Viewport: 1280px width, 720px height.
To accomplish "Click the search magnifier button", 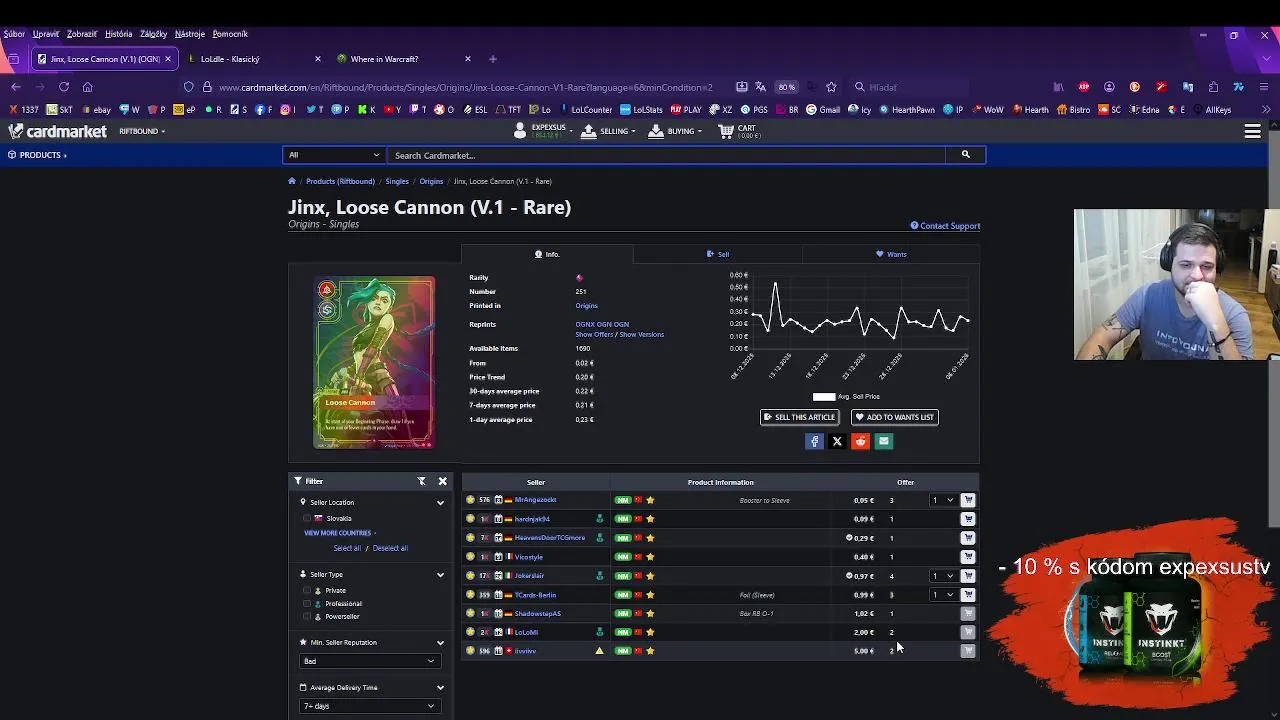I will [965, 155].
